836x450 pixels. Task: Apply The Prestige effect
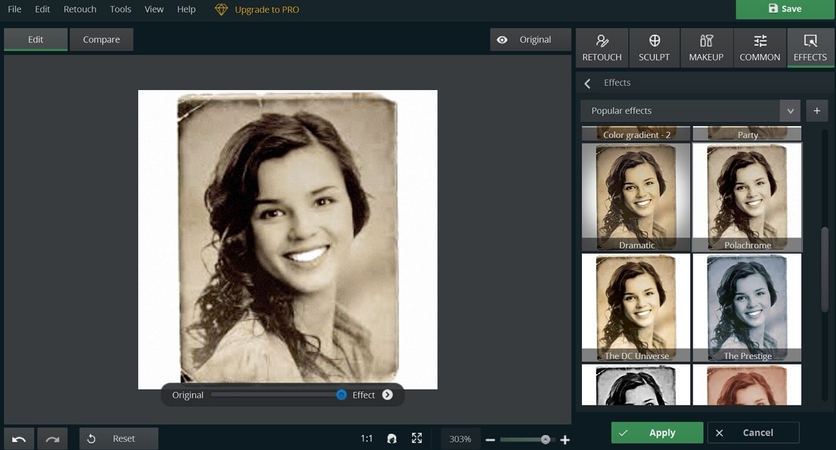tap(747, 308)
